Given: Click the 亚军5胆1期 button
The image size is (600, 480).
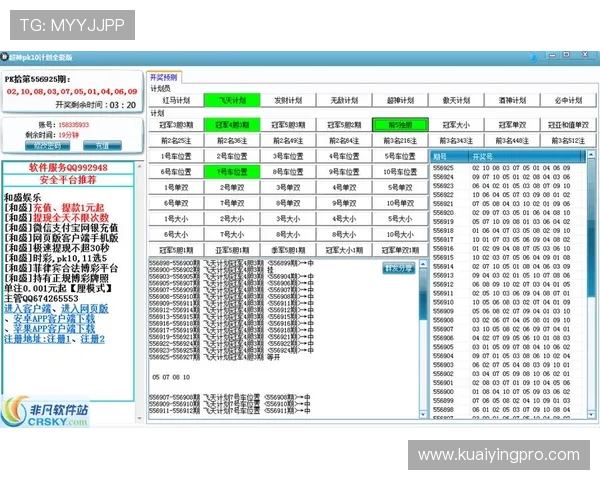Looking at the screenshot, I should (x=232, y=250).
